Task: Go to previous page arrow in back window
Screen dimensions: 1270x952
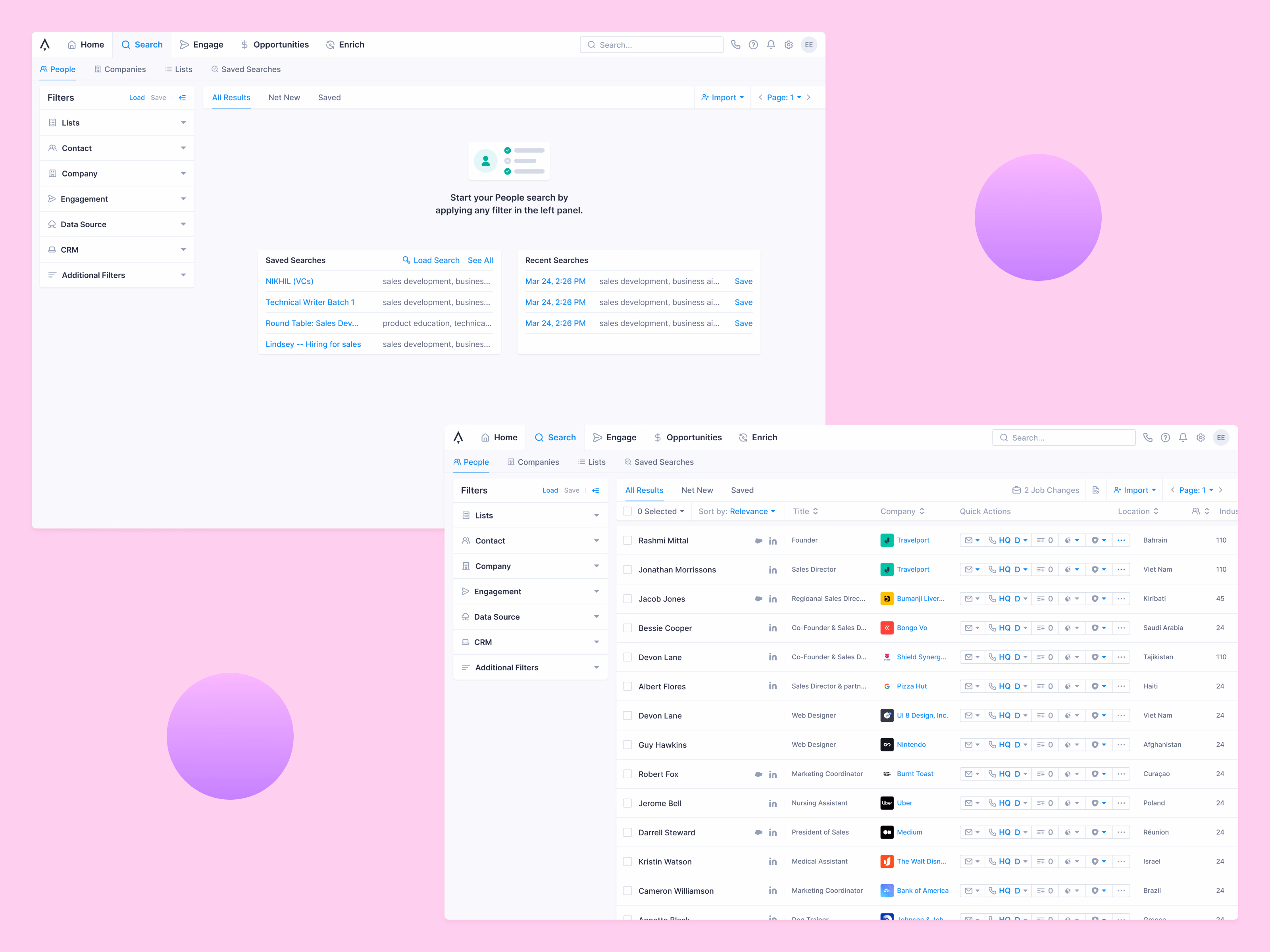Action: [760, 97]
